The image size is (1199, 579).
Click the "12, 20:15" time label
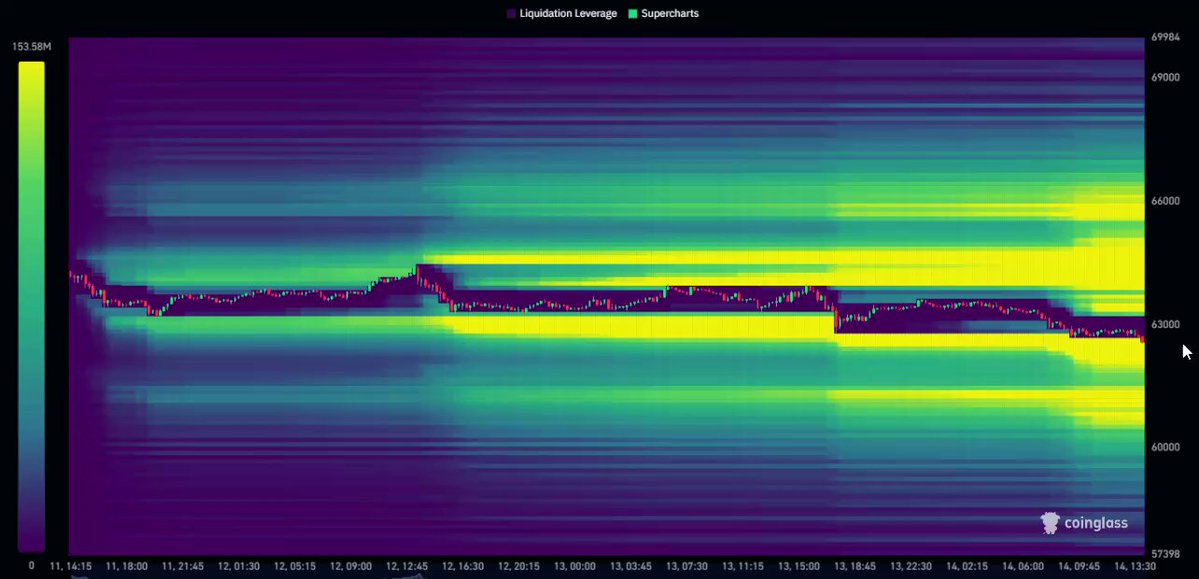pos(519,567)
